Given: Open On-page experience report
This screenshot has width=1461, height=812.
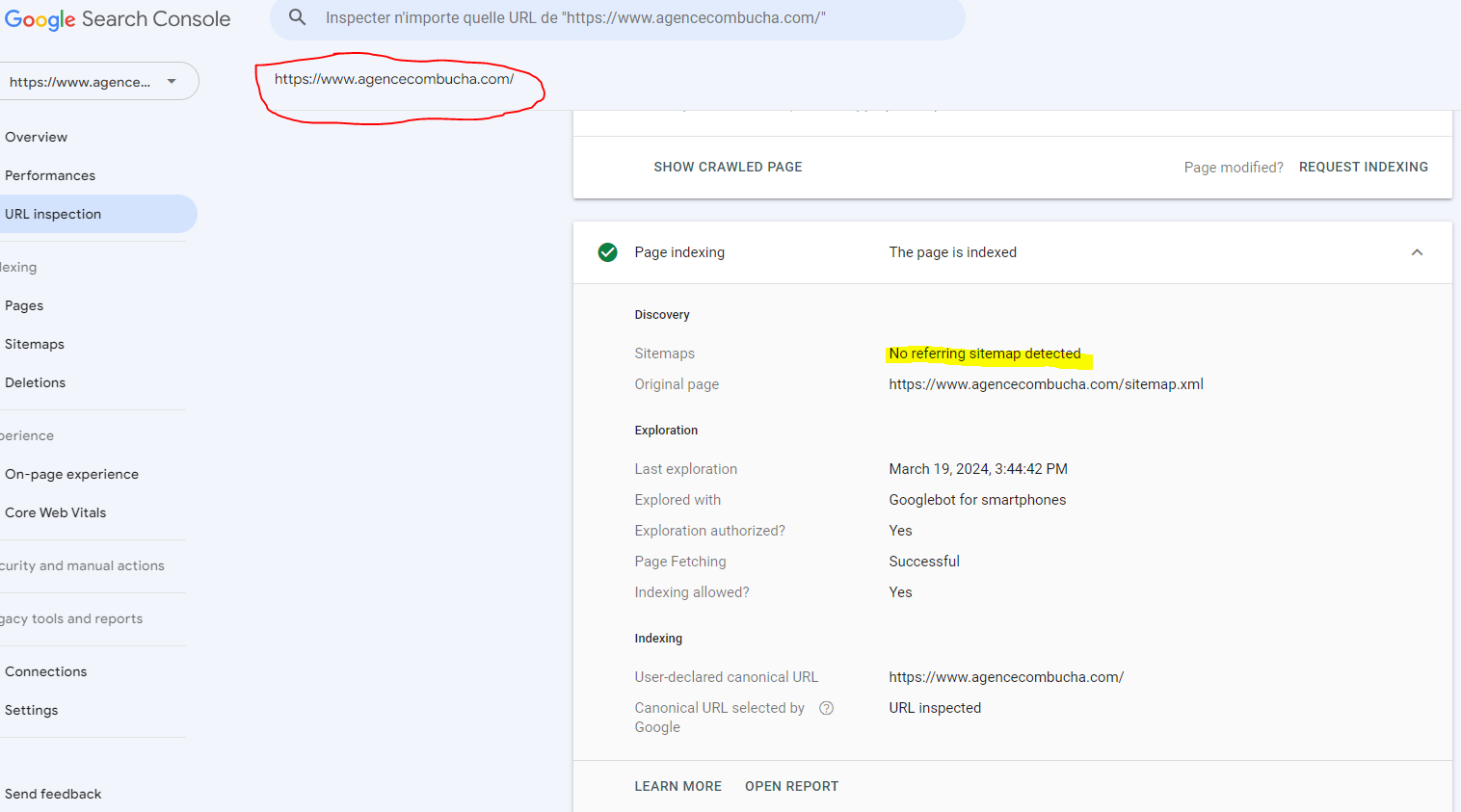Looking at the screenshot, I should (x=72, y=474).
